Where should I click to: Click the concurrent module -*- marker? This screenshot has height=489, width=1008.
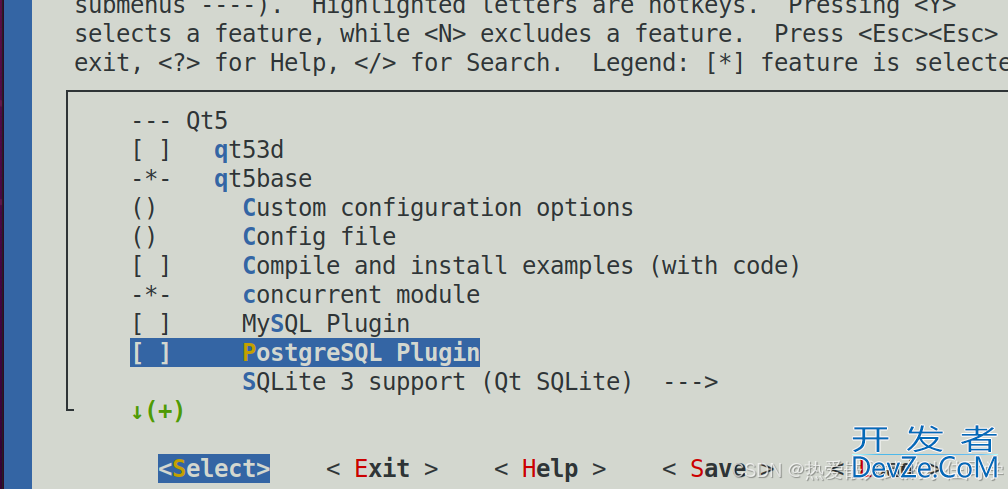coord(151,294)
